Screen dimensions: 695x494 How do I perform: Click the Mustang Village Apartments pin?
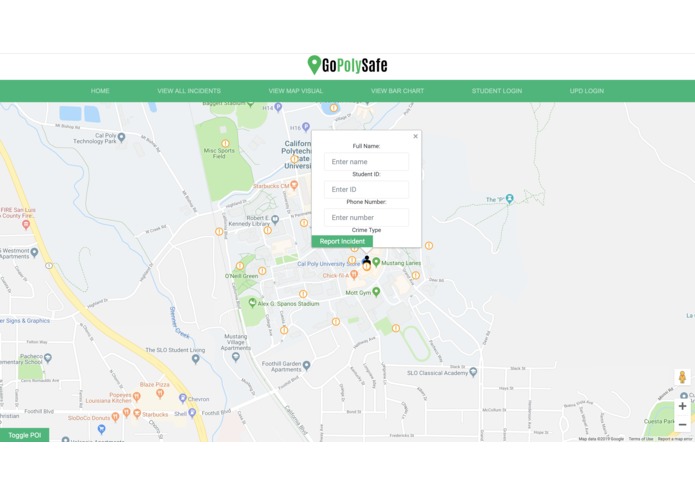[236, 357]
